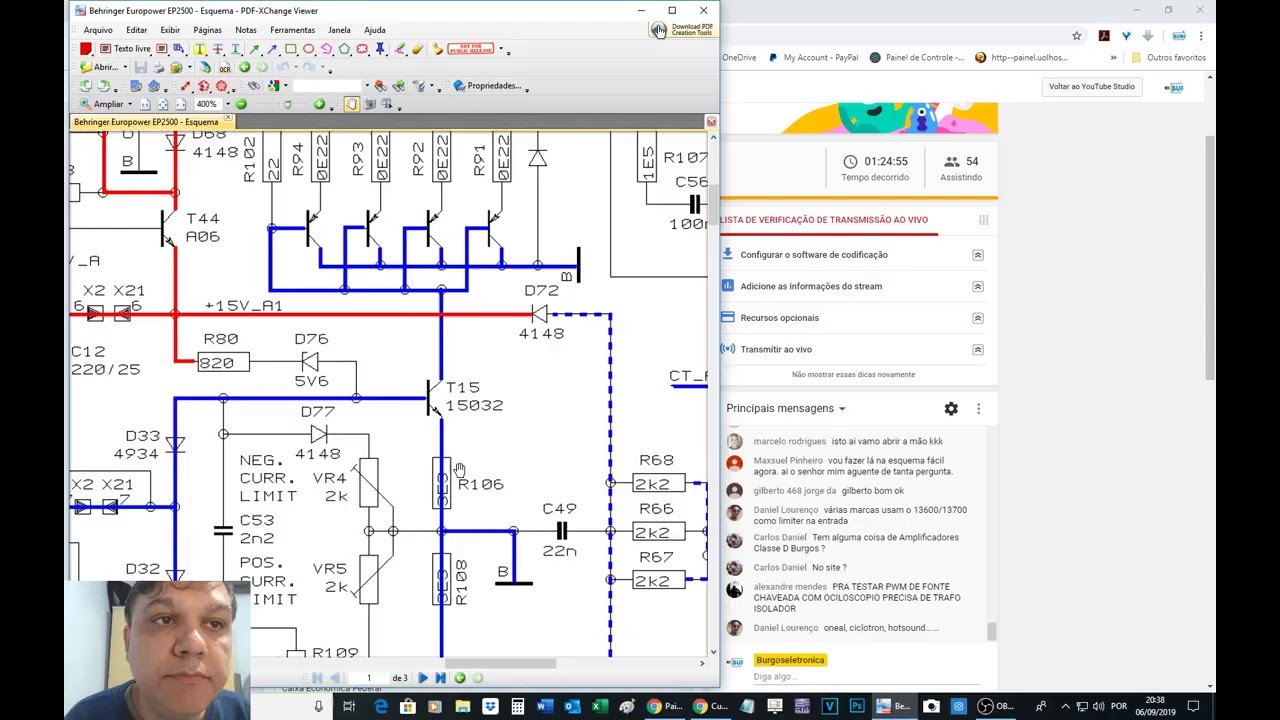Open Outros favoritos bookmarks folder
The height and width of the screenshot is (720, 1280).
pyautogui.click(x=1169, y=58)
